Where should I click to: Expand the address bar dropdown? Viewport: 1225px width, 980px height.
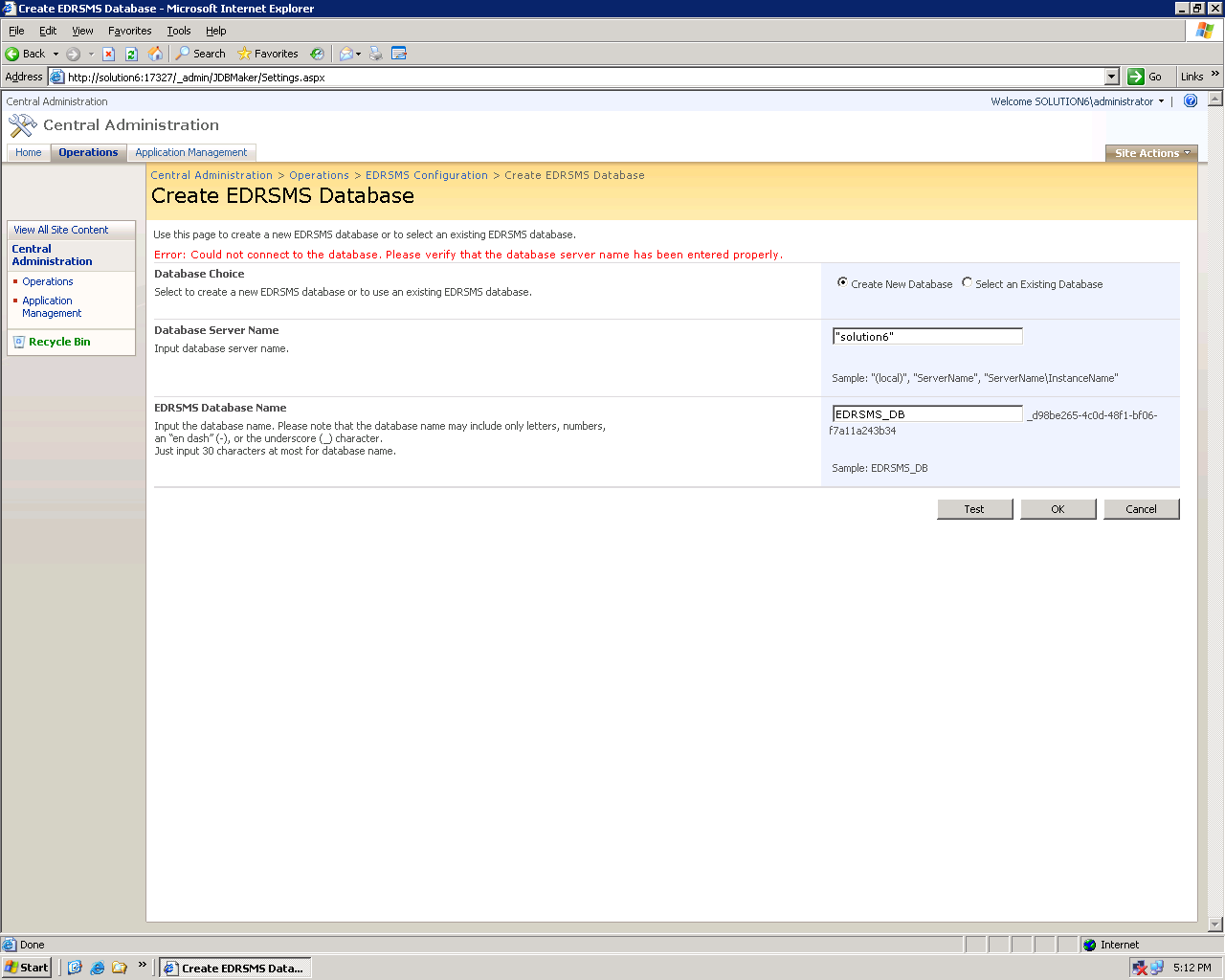[x=1112, y=77]
